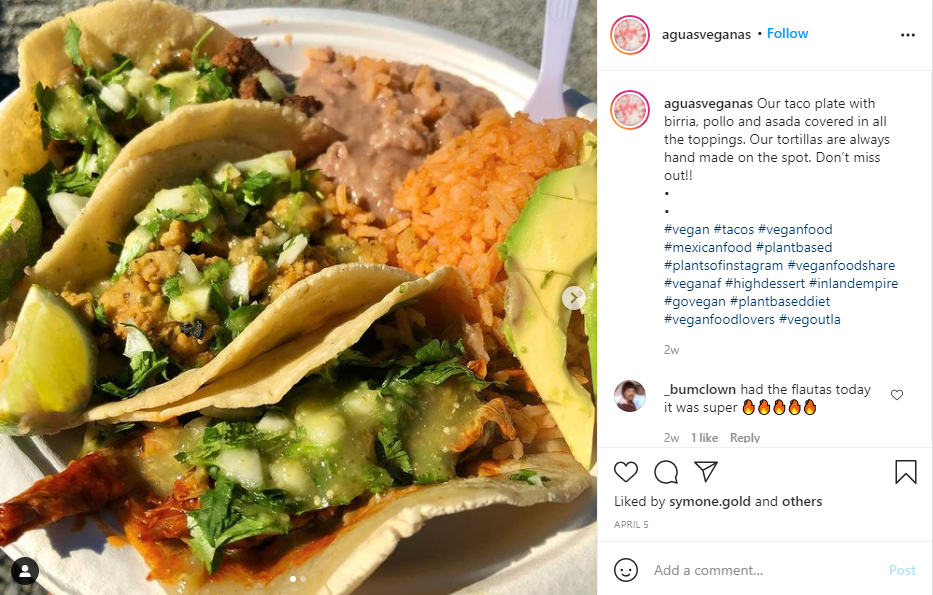Select the second carousel dot indicator
The height and width of the screenshot is (595, 933).
pyautogui.click(x=303, y=579)
